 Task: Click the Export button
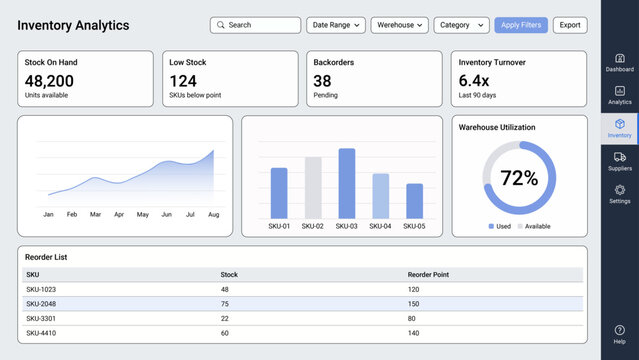click(570, 25)
